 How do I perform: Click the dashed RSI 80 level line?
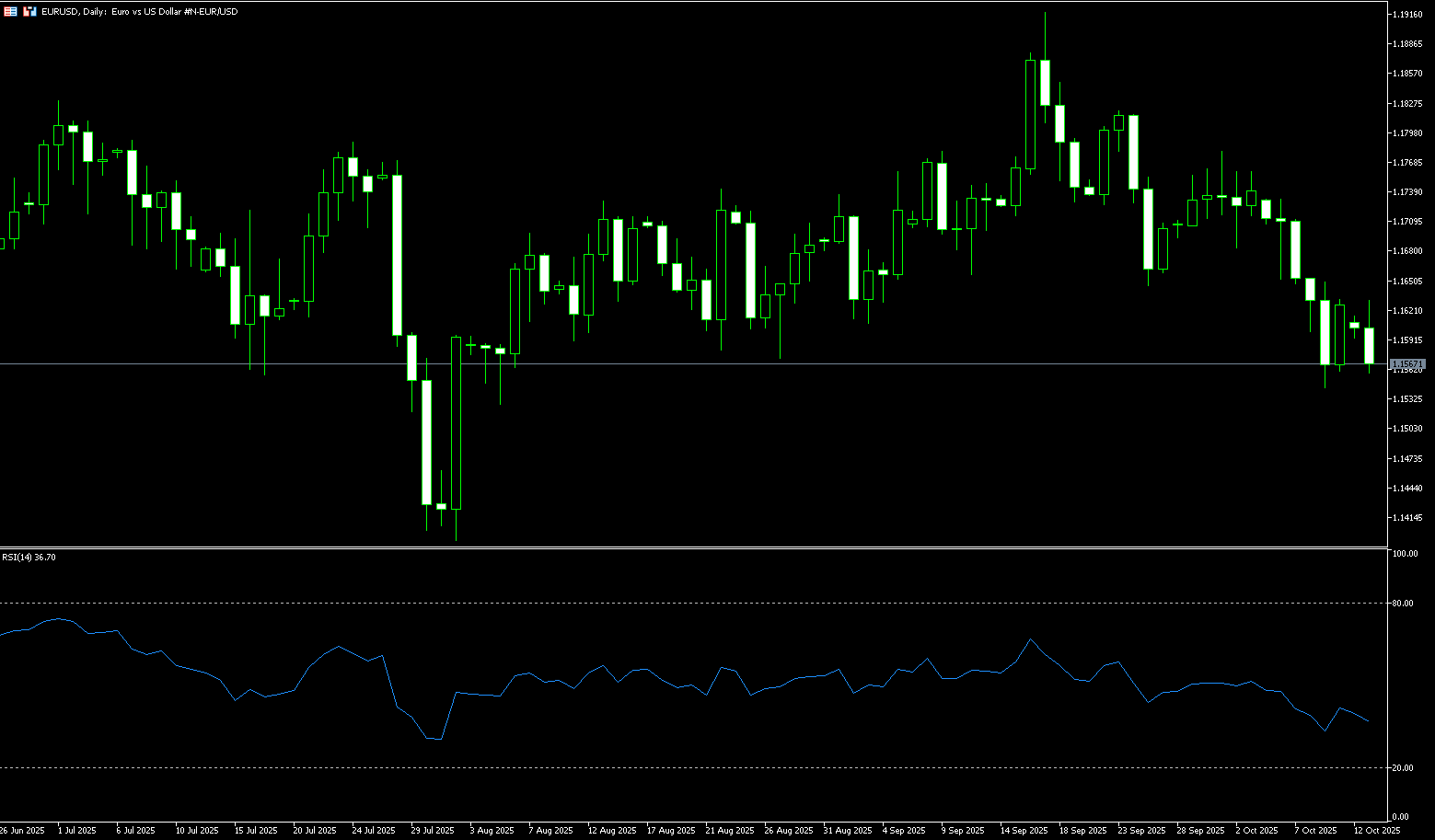pyautogui.click(x=644, y=604)
